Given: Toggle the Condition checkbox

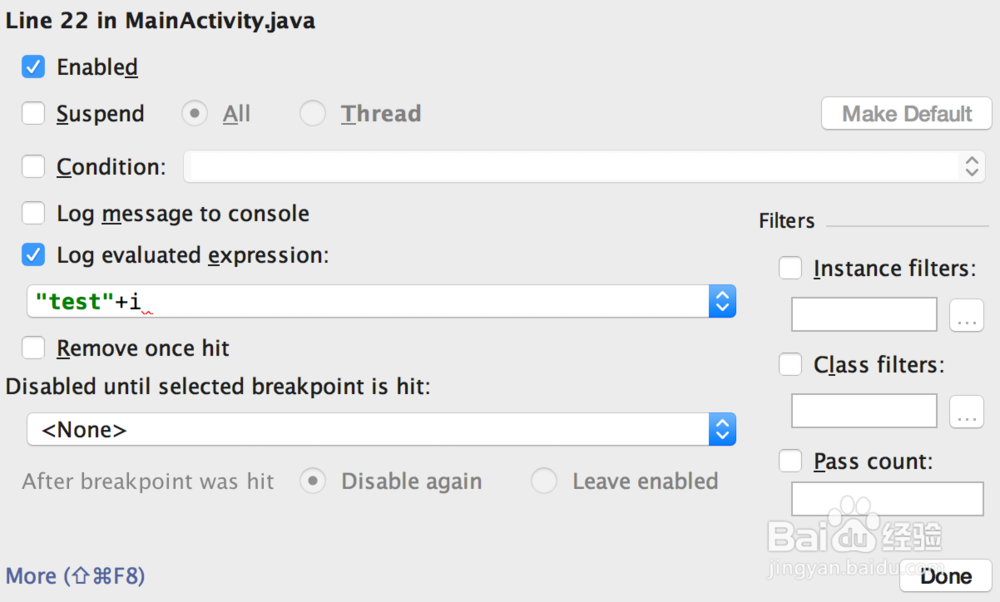Looking at the screenshot, I should pyautogui.click(x=34, y=167).
